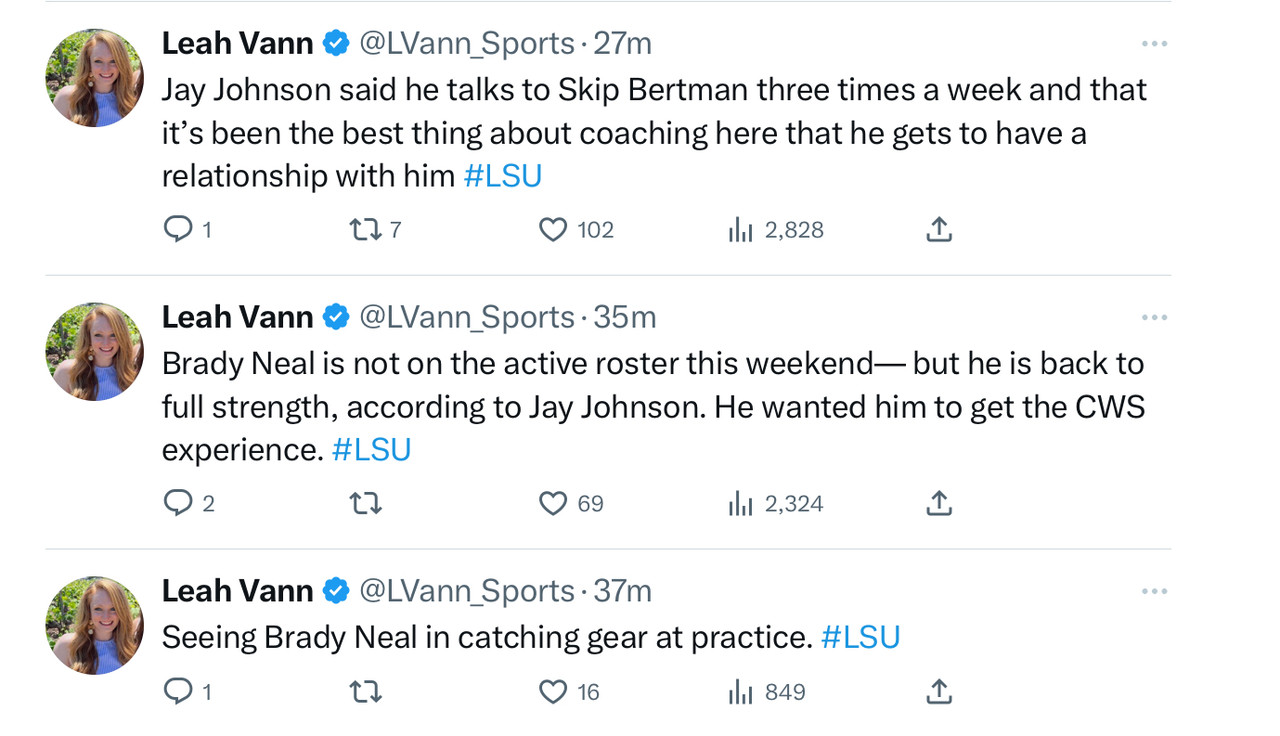Reply to the catching gear tweet
The image size is (1280, 736).
click(x=178, y=691)
